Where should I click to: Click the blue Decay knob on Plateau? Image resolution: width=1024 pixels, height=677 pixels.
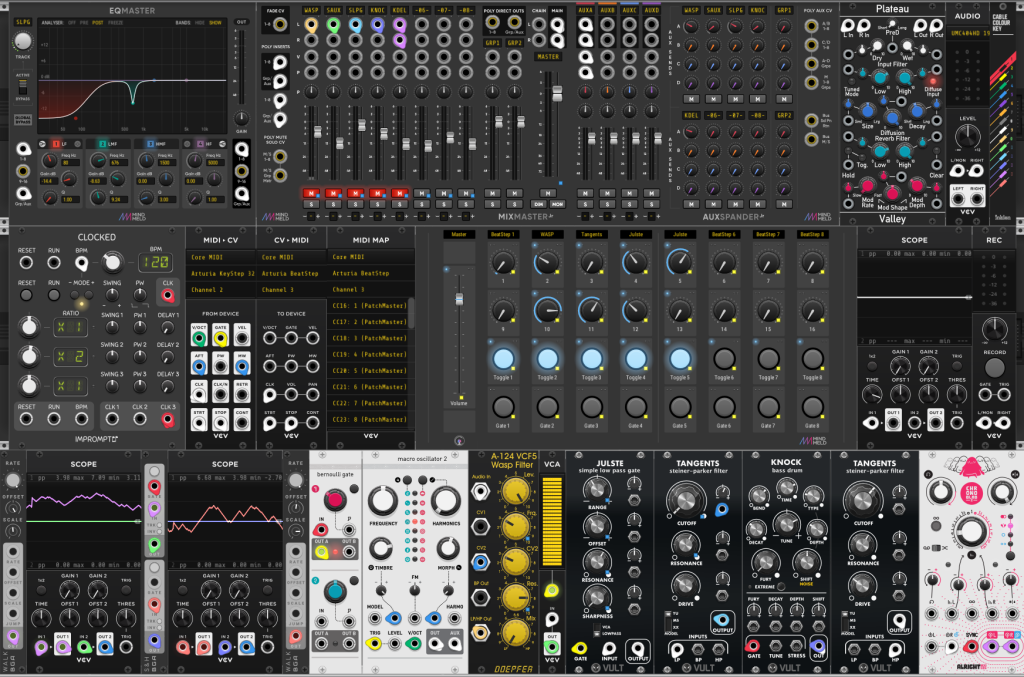916,111
